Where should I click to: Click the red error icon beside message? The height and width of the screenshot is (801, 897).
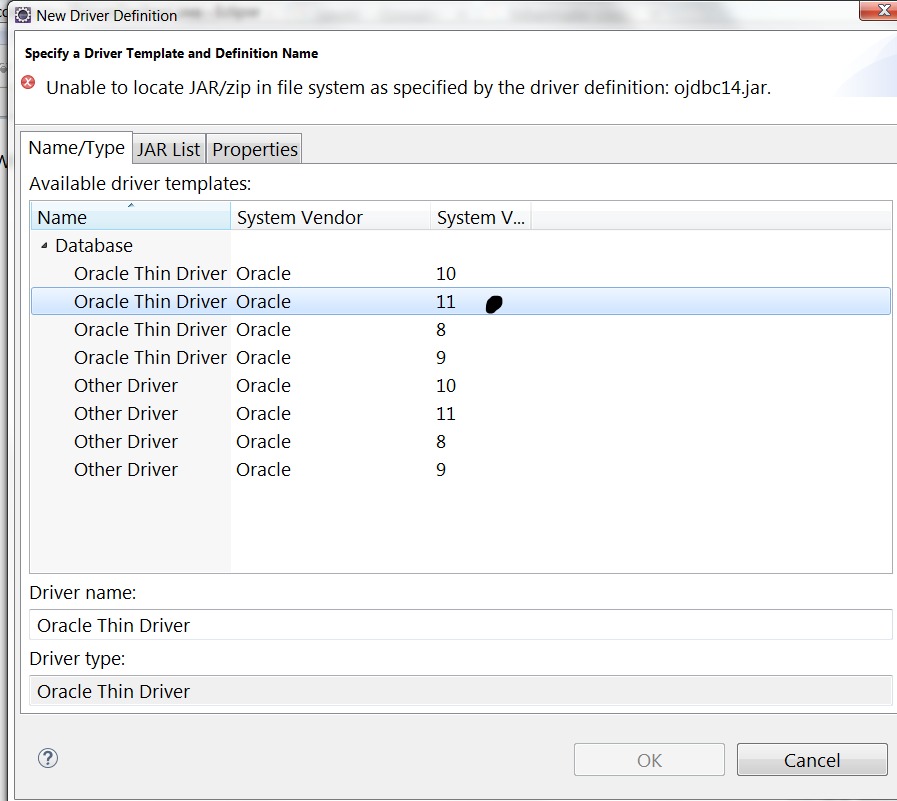coord(28,83)
